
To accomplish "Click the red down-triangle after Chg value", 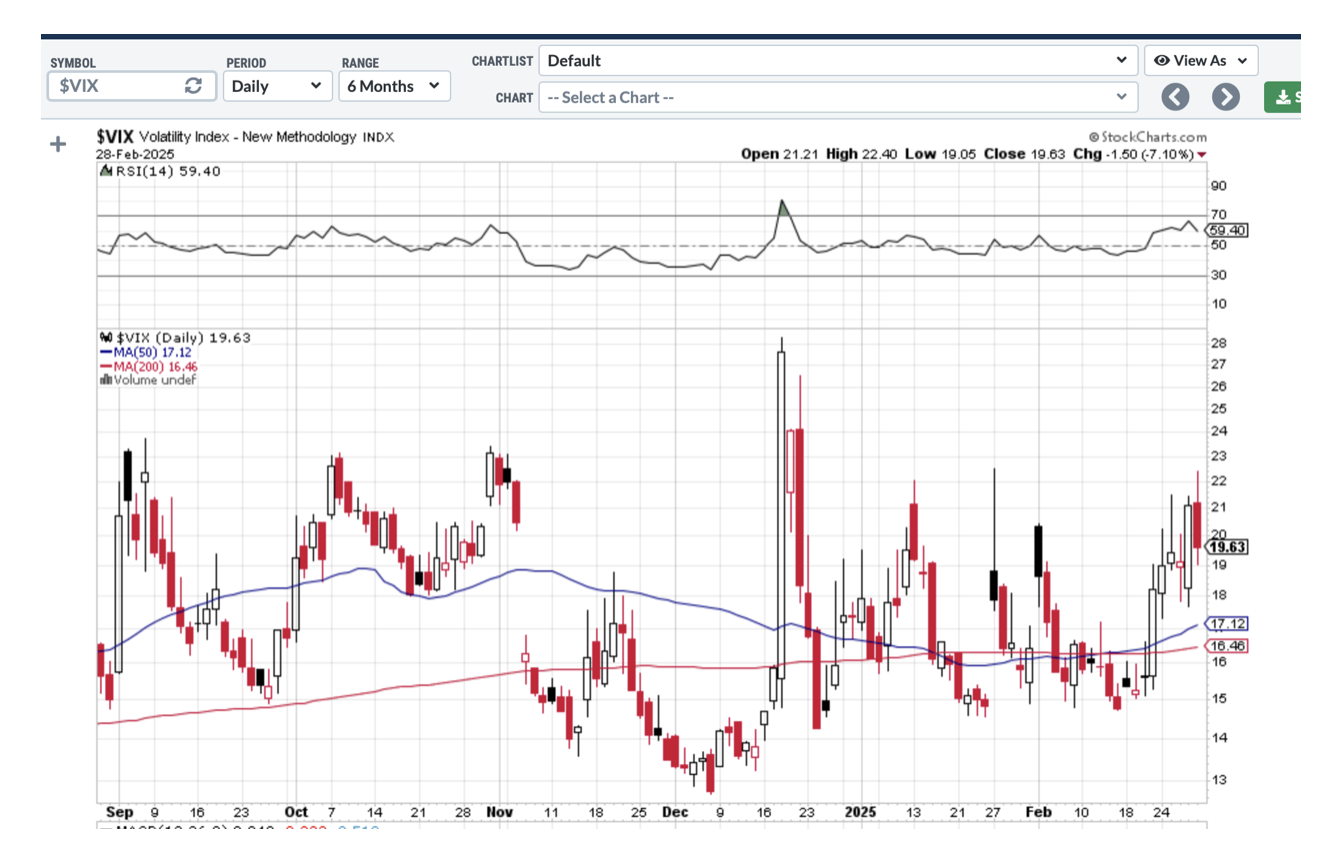I will click(x=1202, y=154).
